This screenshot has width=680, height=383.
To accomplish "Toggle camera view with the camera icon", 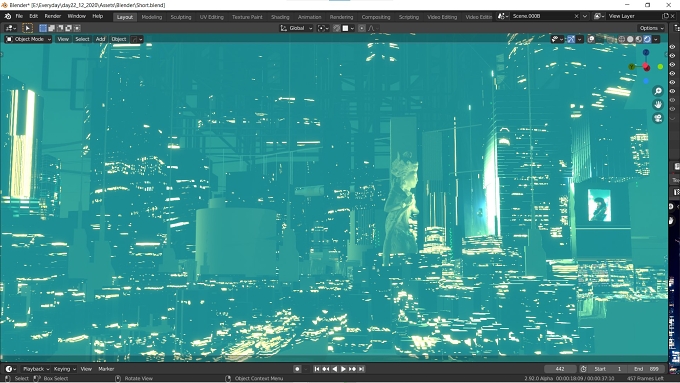I will (658, 118).
